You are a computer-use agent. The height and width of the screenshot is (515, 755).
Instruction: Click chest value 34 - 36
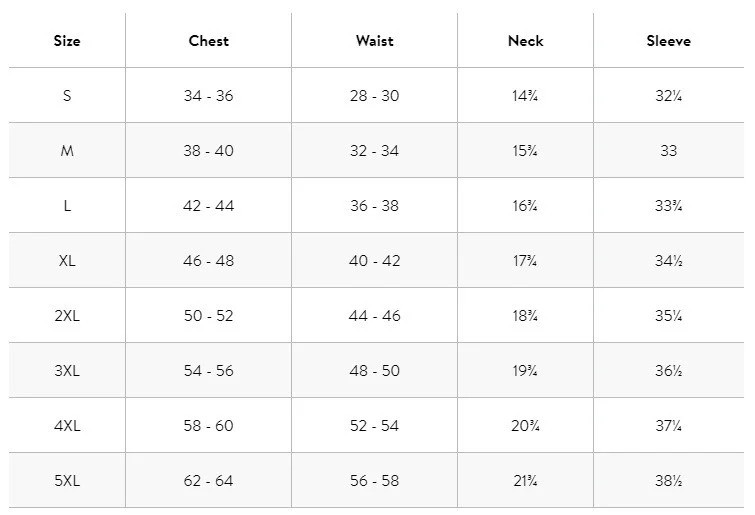(208, 96)
